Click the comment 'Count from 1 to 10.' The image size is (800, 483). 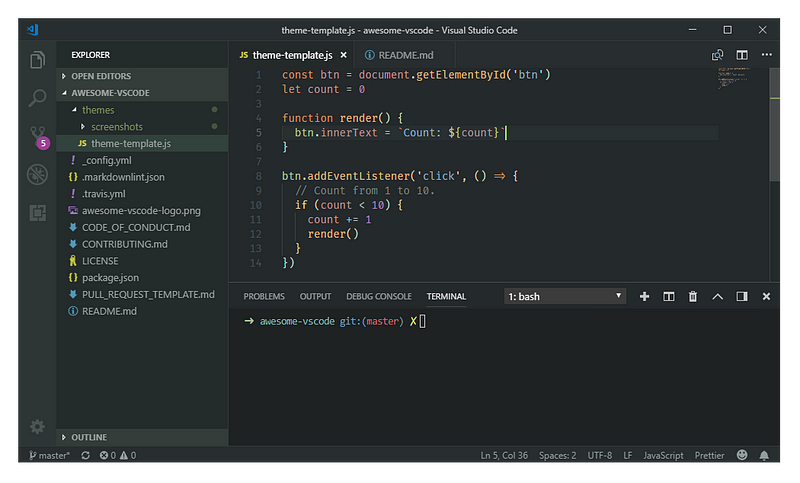[364, 191]
